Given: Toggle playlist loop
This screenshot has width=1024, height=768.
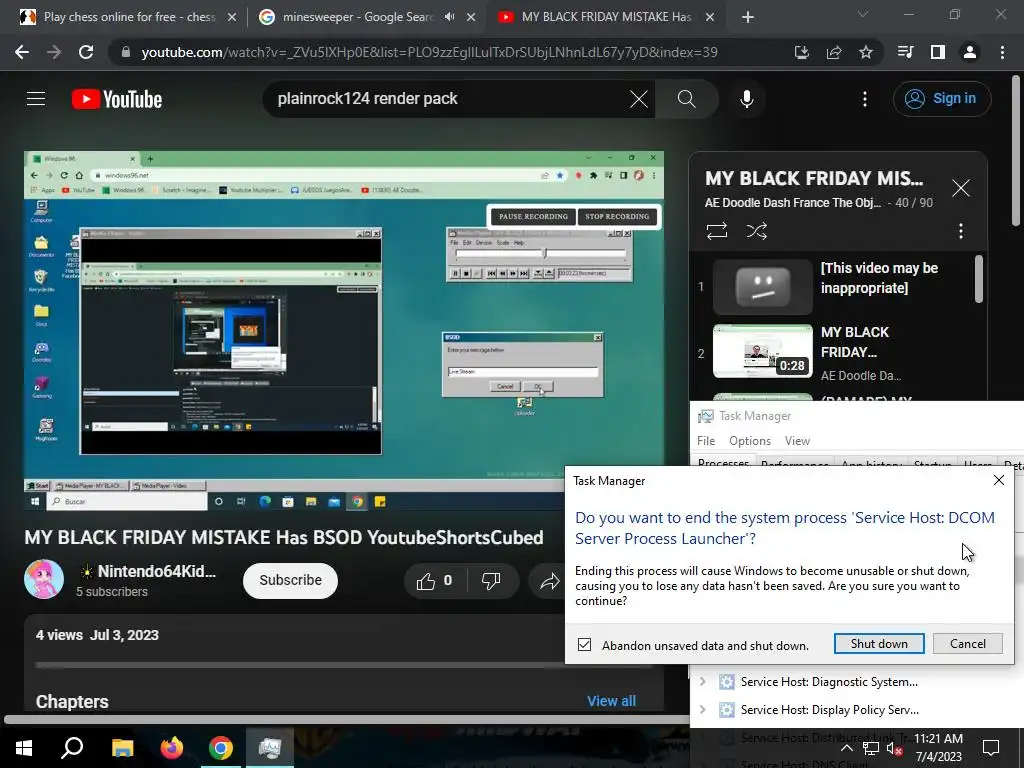Looking at the screenshot, I should pos(717,231).
